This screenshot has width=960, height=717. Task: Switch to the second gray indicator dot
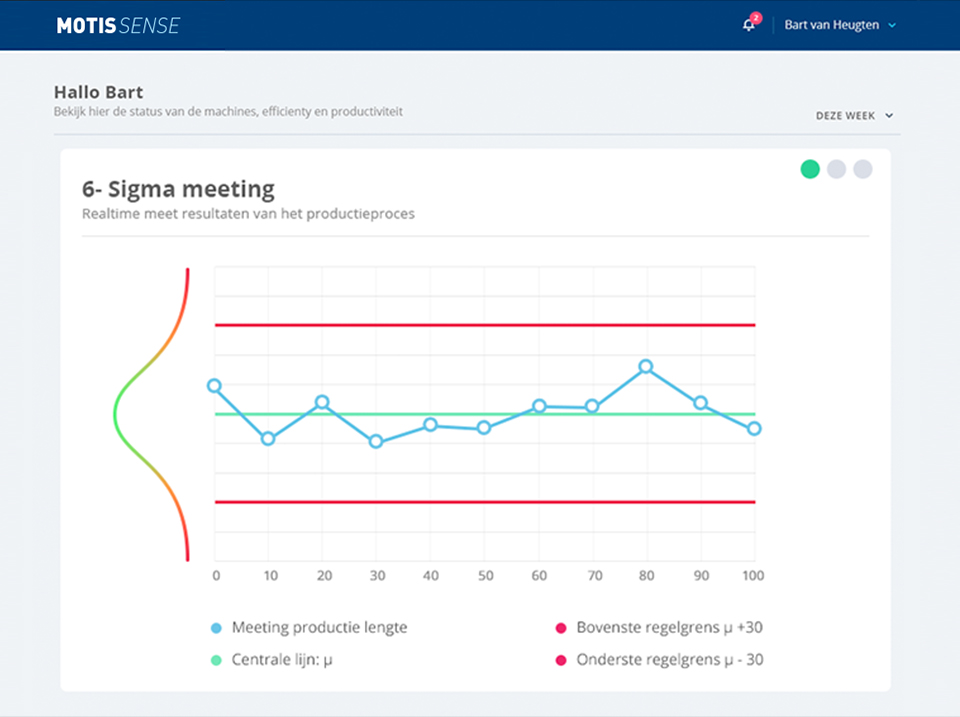click(836, 169)
